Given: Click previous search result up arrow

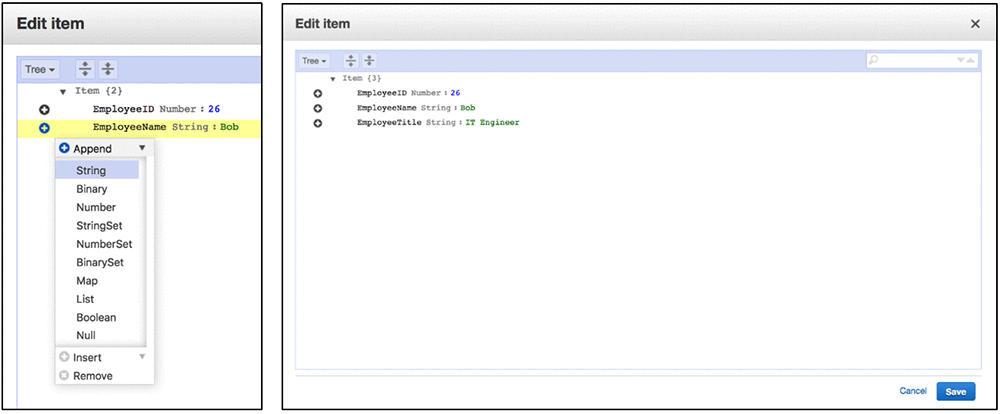Looking at the screenshot, I should coord(970,60).
